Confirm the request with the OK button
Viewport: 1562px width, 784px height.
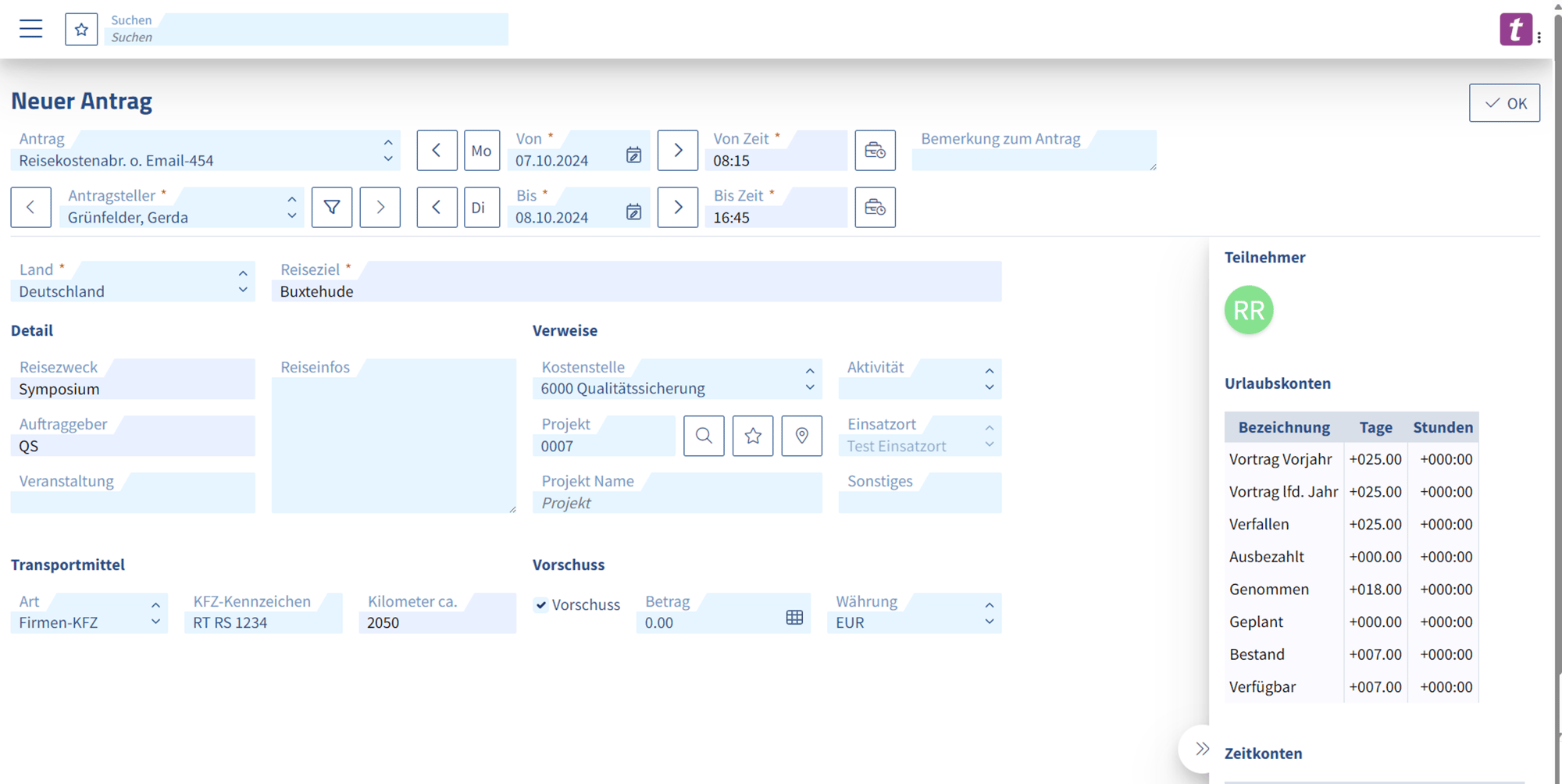(x=1503, y=102)
